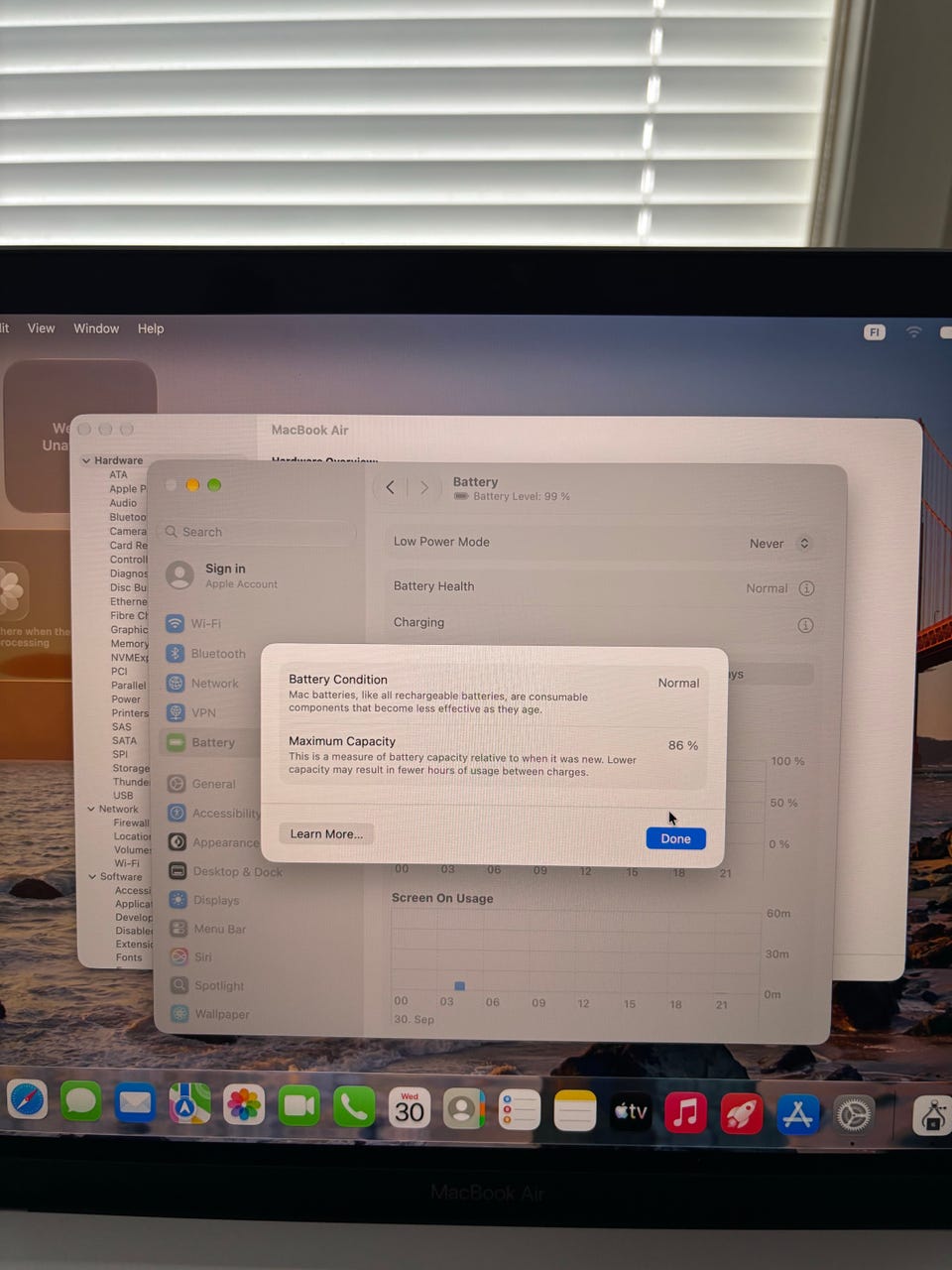Image resolution: width=952 pixels, height=1270 pixels.
Task: Click the 86 % maximum capacity value
Action: click(x=683, y=745)
